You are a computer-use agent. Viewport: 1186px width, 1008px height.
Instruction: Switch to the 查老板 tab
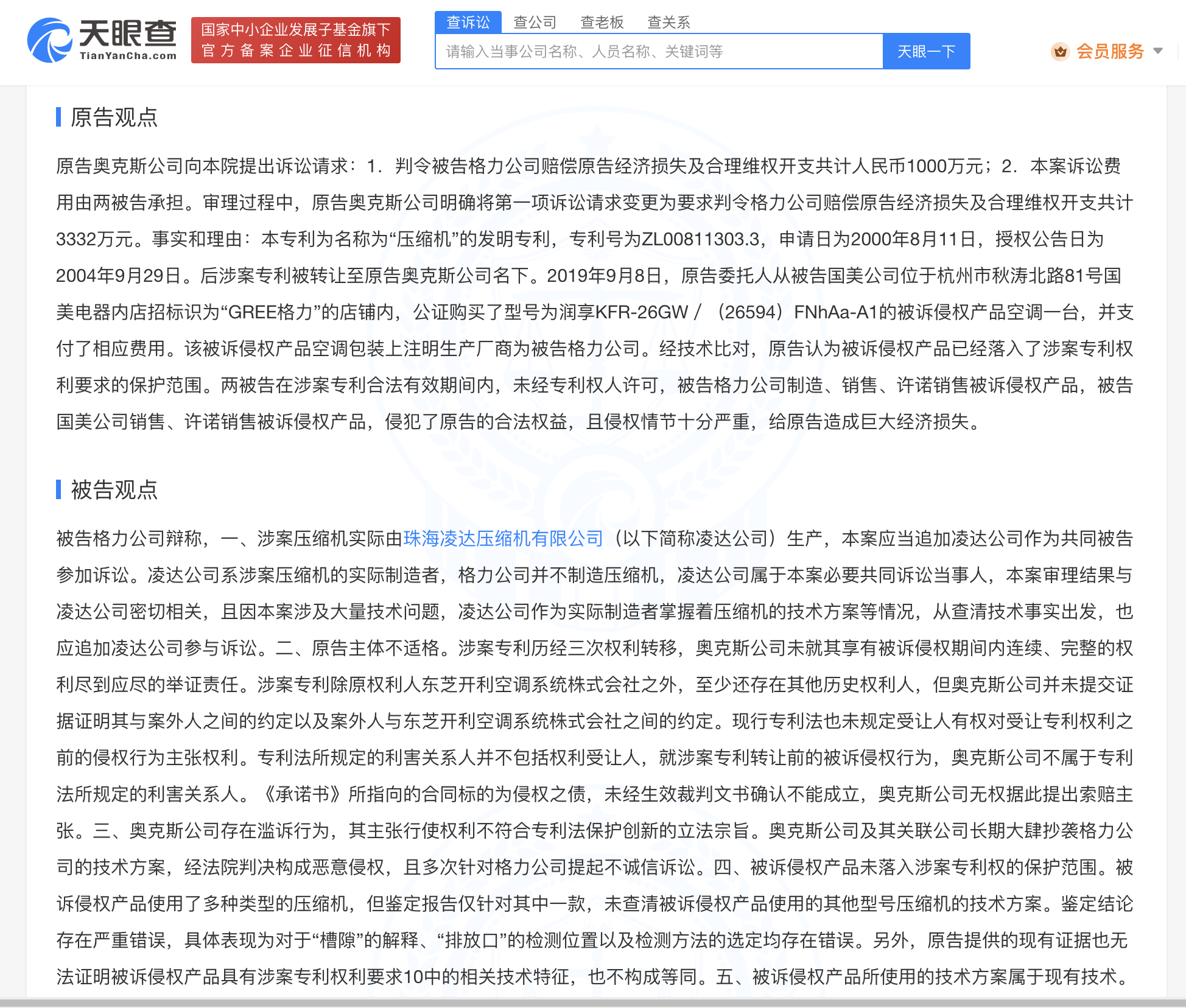[x=602, y=23]
